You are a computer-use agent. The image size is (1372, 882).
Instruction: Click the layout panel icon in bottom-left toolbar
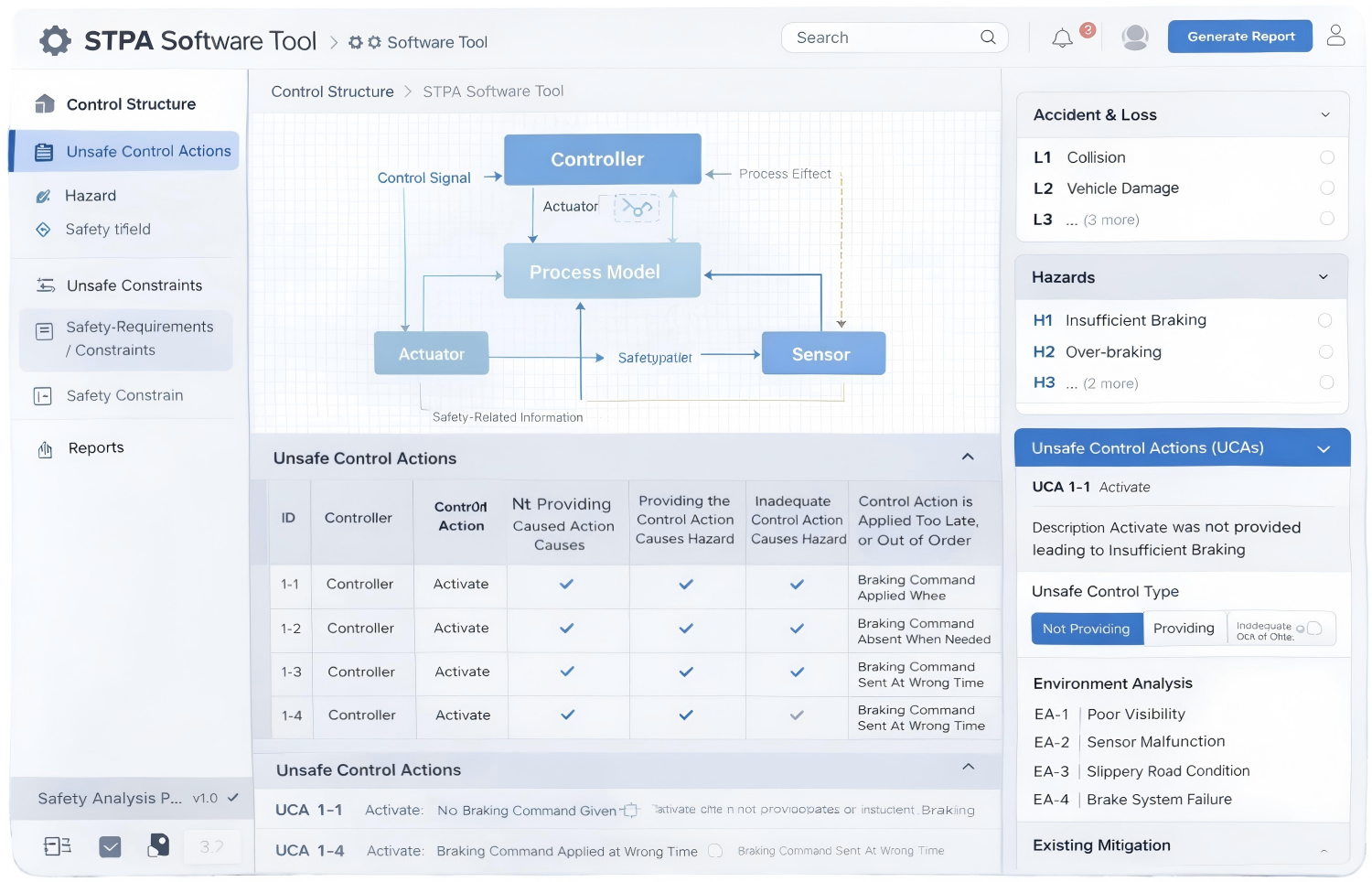tap(58, 846)
